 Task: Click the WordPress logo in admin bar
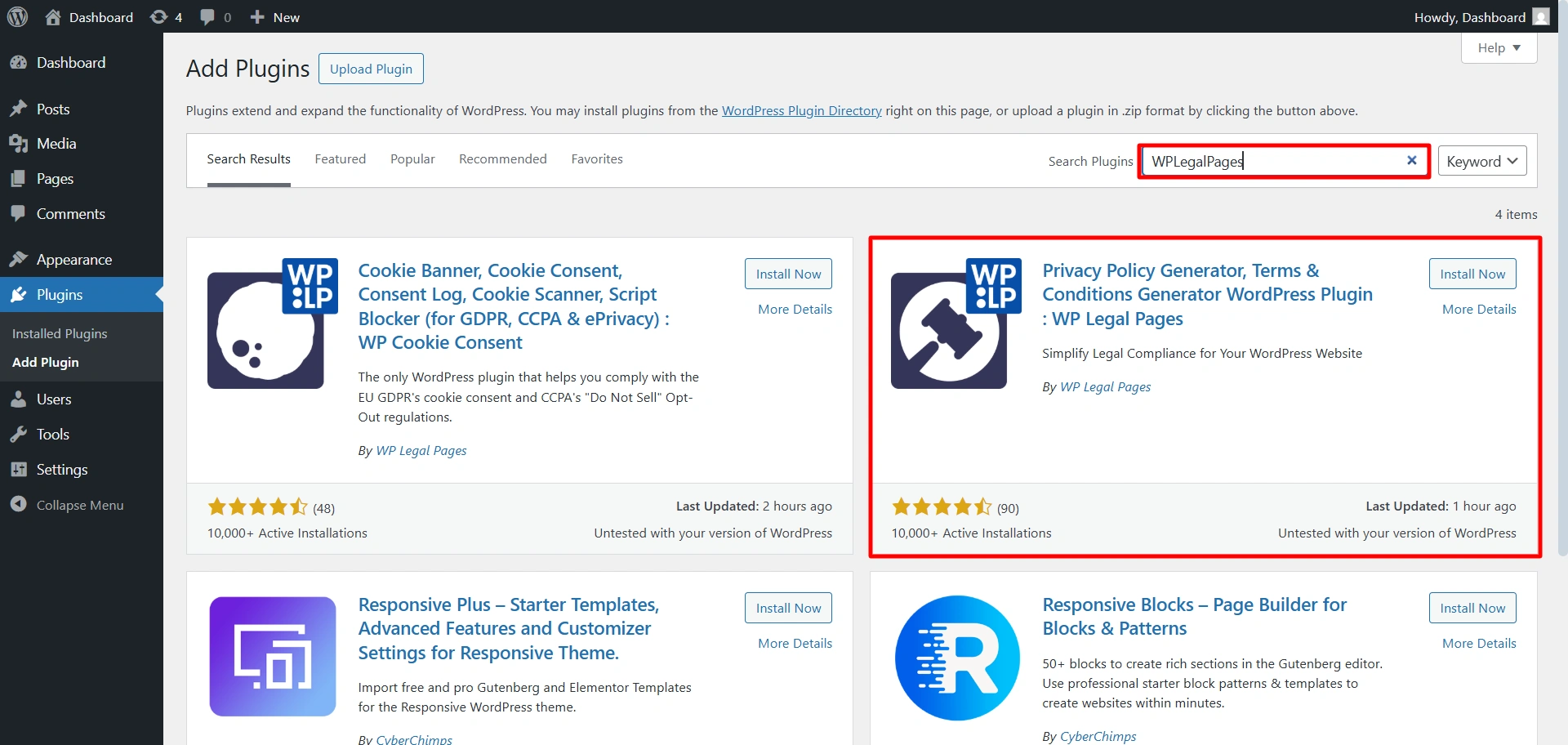[x=17, y=17]
